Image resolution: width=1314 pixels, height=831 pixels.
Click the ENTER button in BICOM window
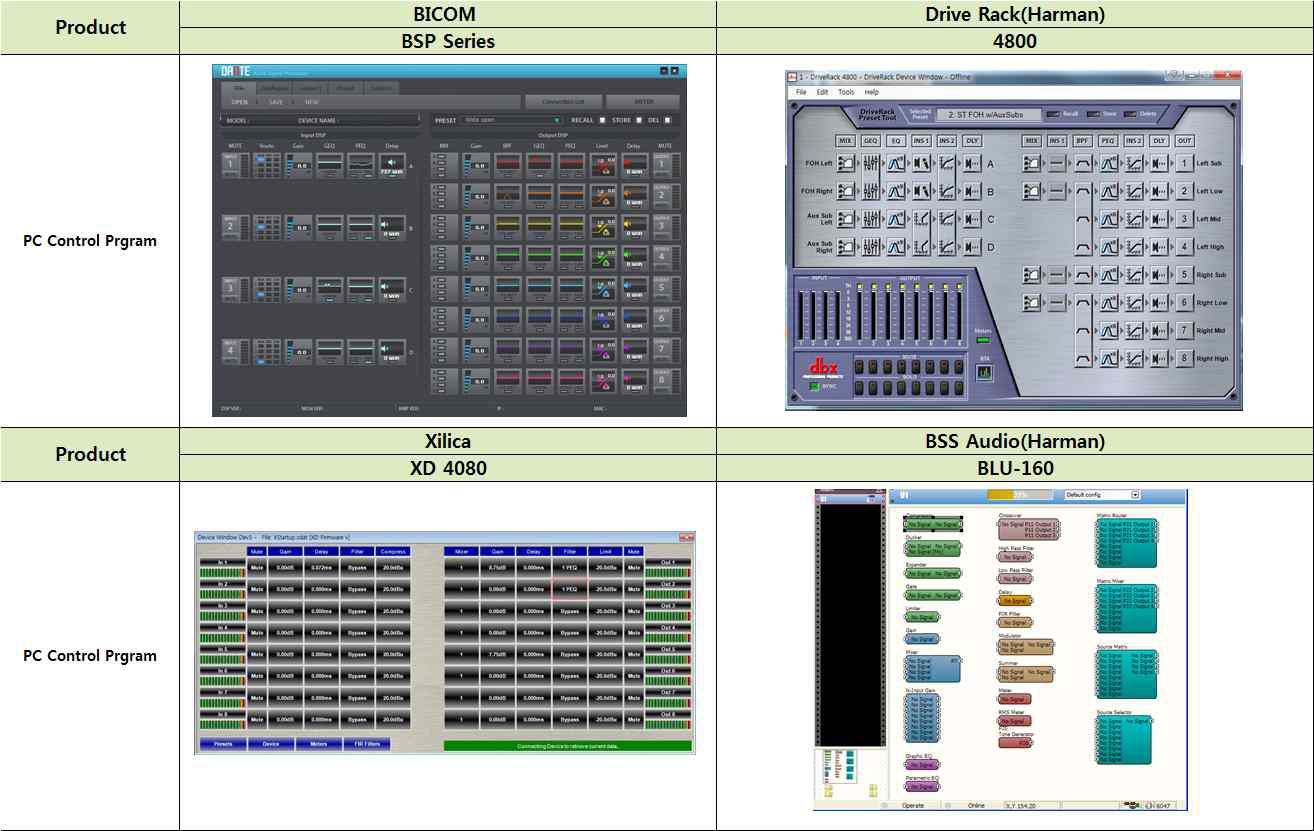tap(643, 102)
